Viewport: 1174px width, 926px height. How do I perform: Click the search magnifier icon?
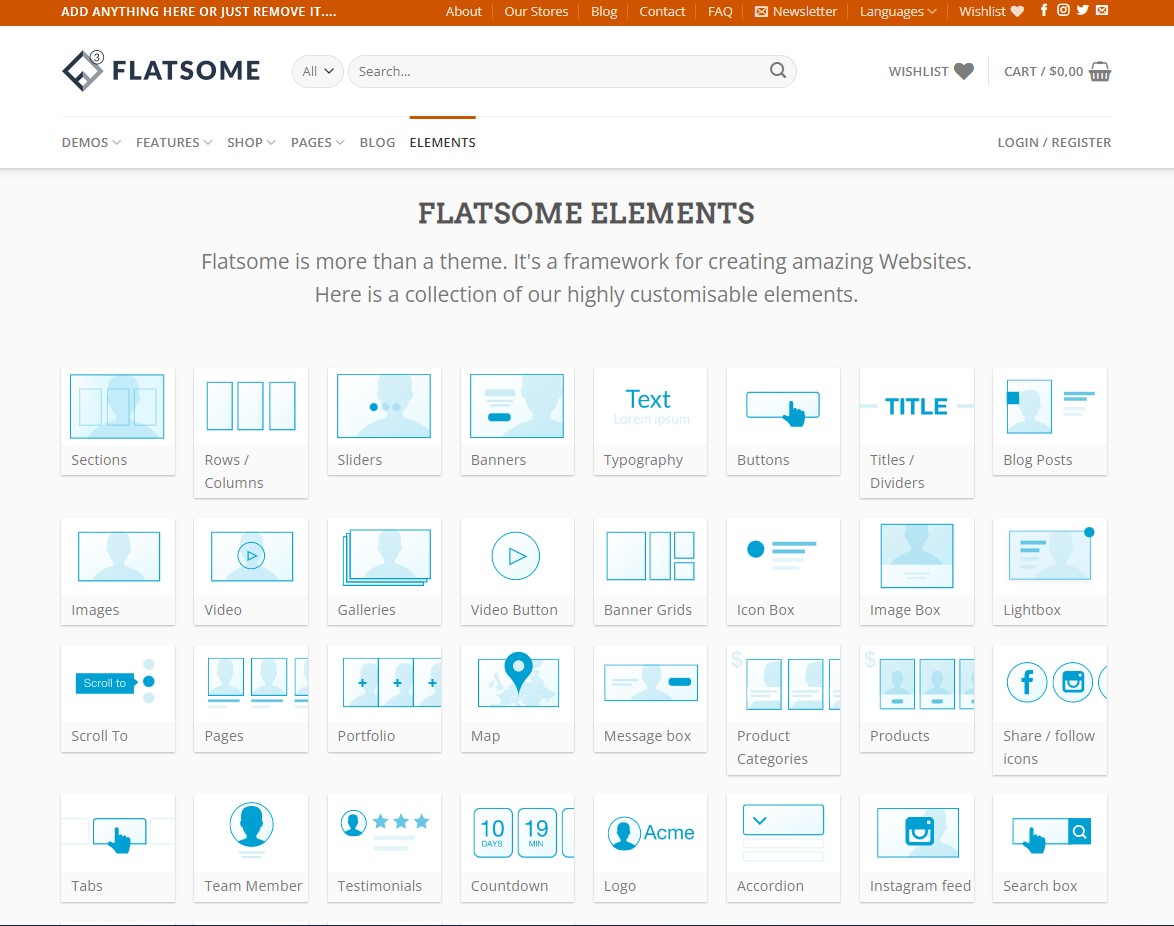pos(778,70)
